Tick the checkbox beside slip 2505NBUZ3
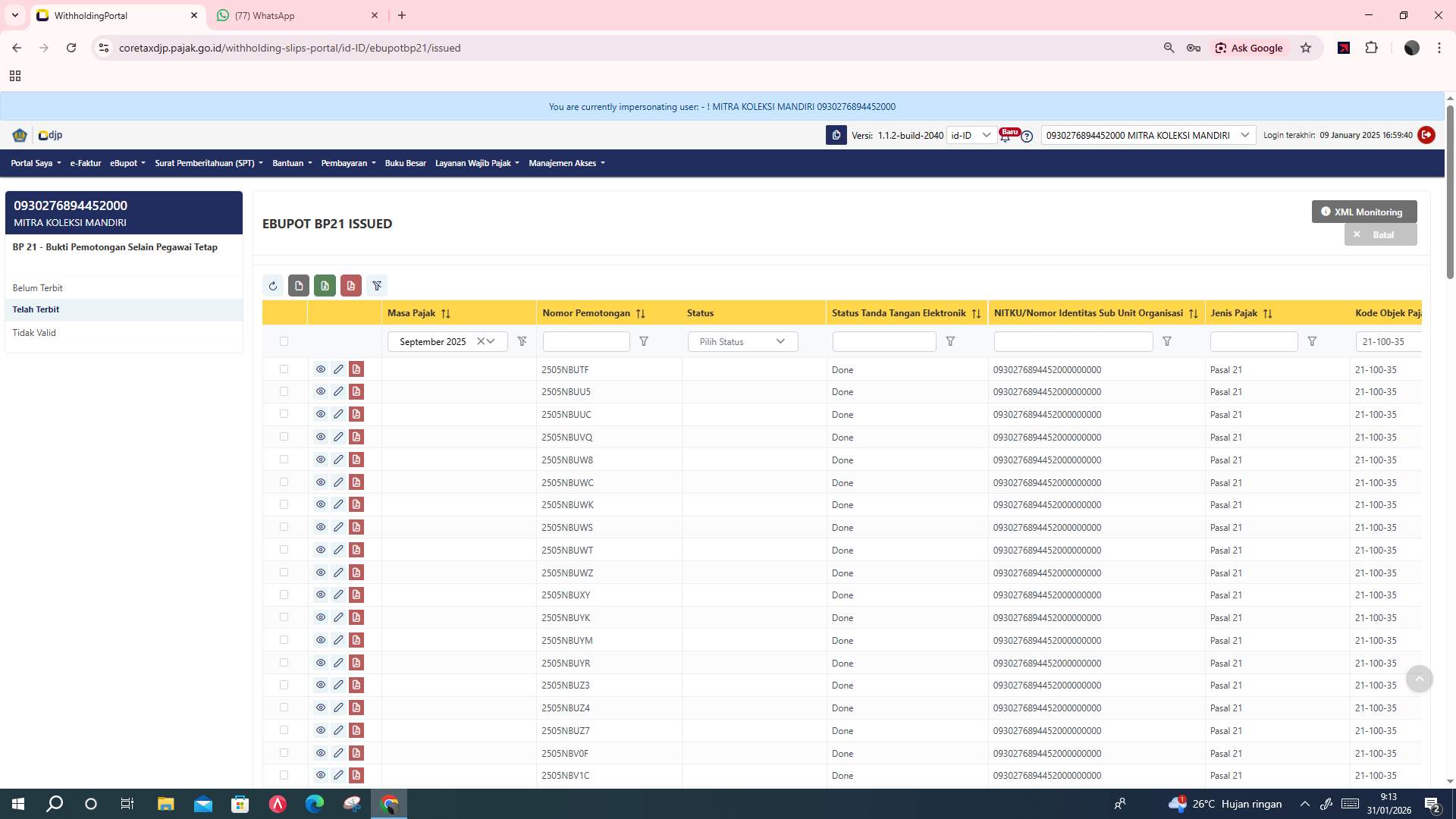Image resolution: width=1456 pixels, height=819 pixels. 284,685
